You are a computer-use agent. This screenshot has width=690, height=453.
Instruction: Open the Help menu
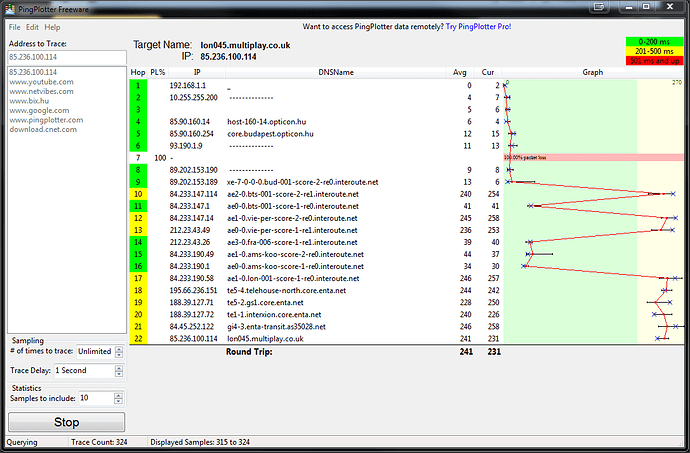(x=53, y=27)
